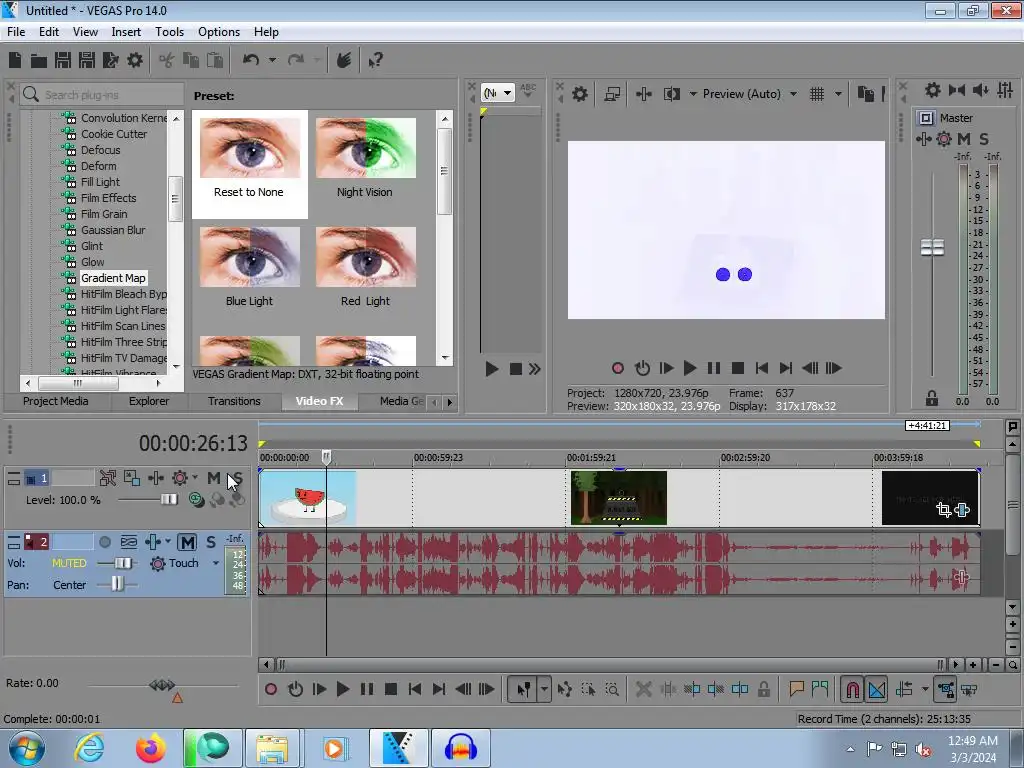This screenshot has width=1024, height=768.
Task: Open the File menu
Action: click(x=16, y=31)
